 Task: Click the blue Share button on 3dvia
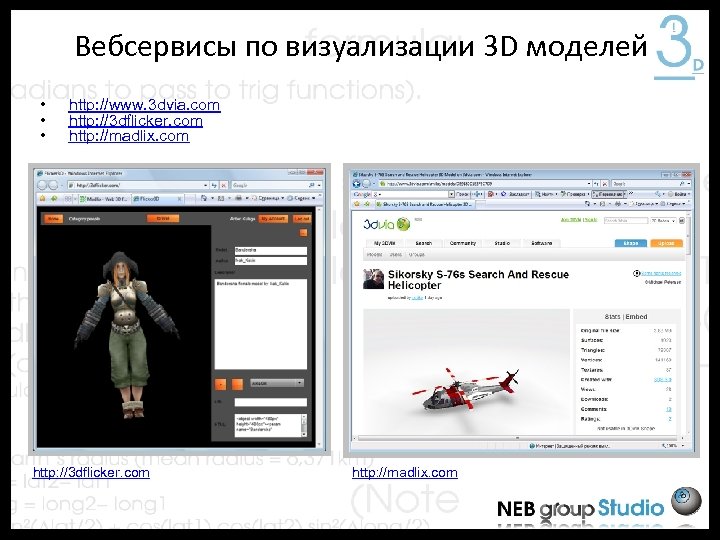tap(630, 243)
